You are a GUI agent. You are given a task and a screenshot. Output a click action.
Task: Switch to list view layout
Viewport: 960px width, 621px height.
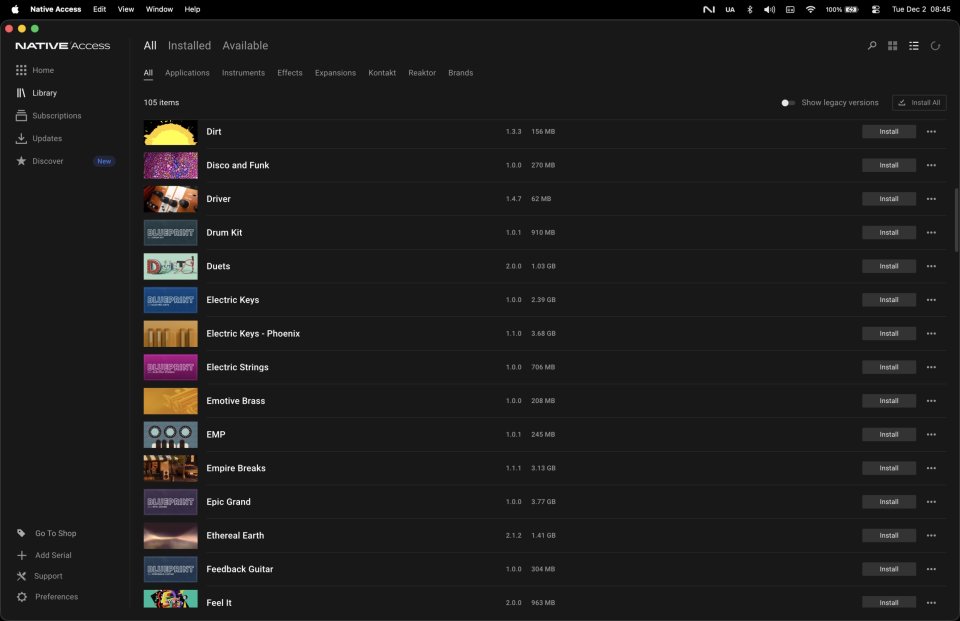913,45
